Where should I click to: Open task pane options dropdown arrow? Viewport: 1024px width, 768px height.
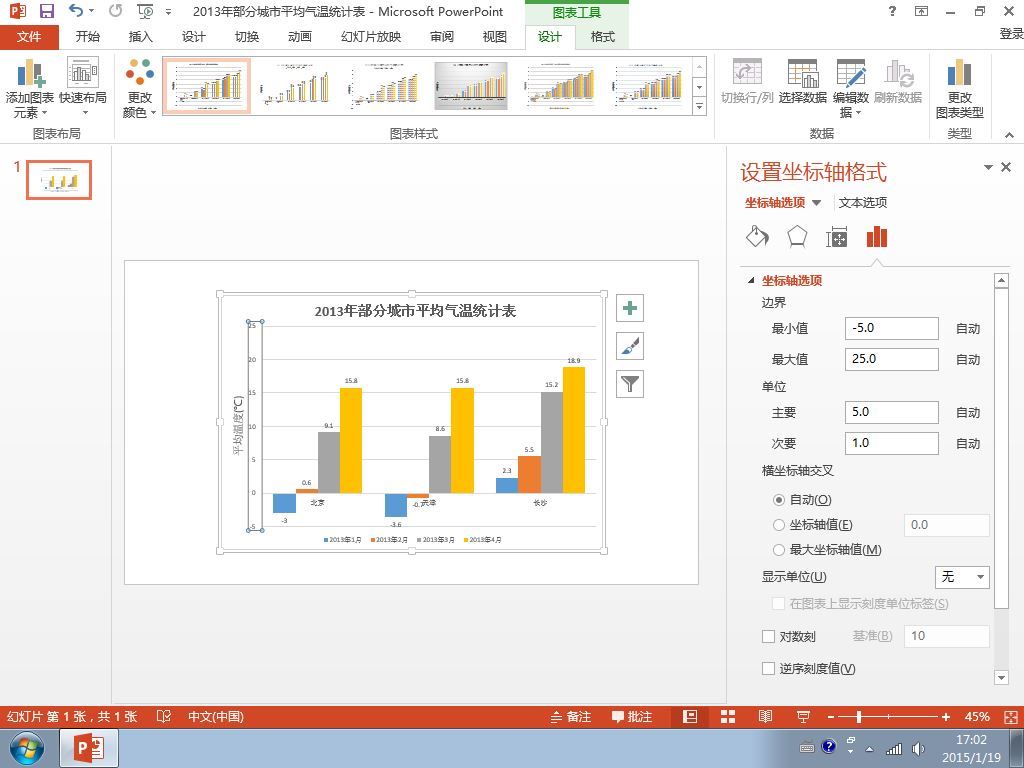pos(988,168)
